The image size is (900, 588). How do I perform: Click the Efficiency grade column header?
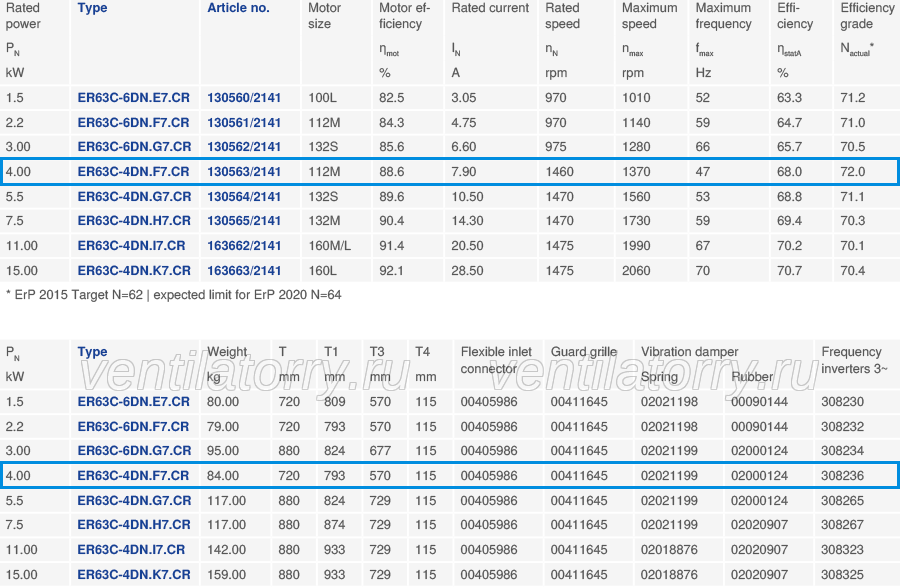[x=867, y=16]
